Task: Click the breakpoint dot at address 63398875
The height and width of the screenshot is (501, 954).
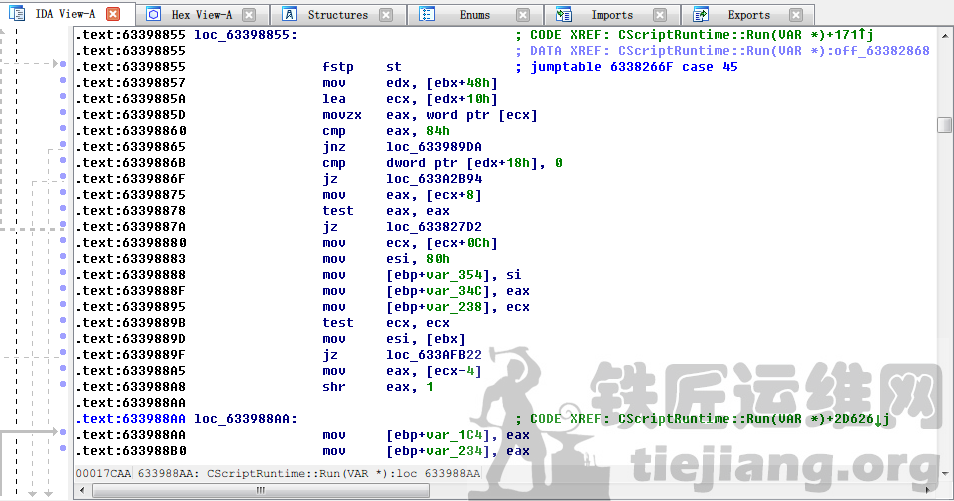Action: 63,192
